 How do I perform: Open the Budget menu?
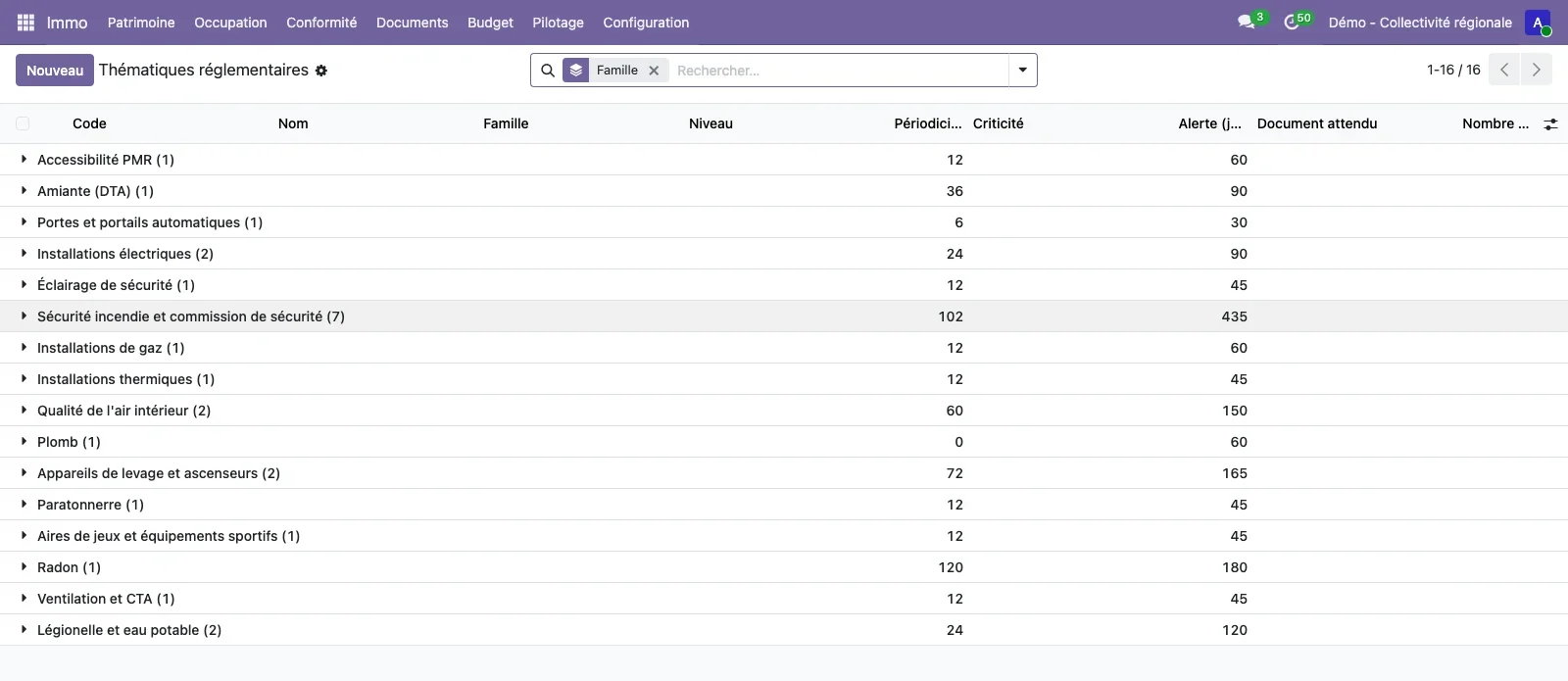[x=490, y=23]
